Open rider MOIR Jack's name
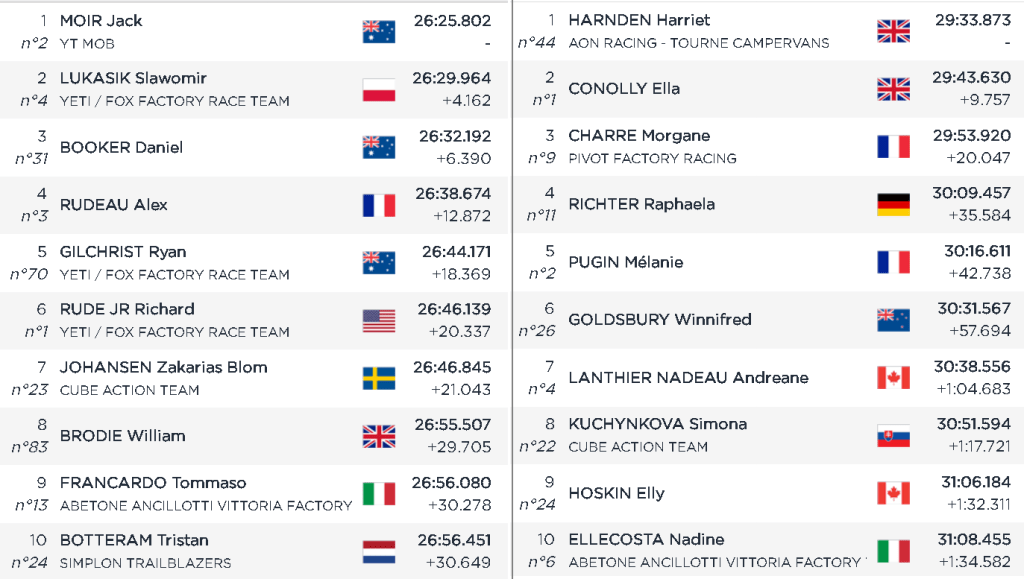Viewport: 1024px width, 579px height. point(101,21)
